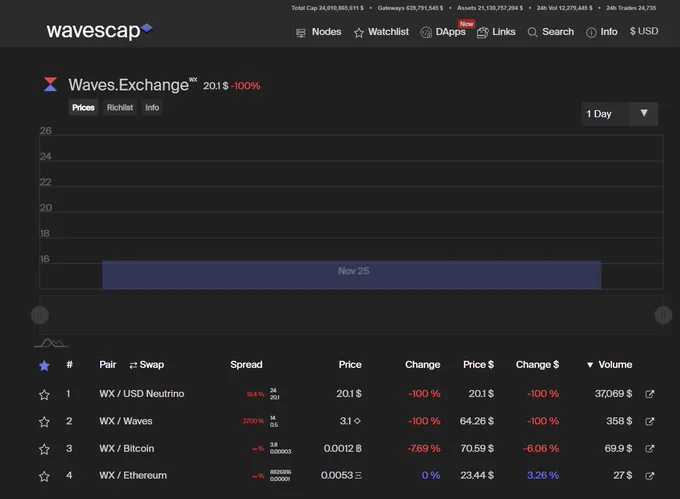Switch to the Info tab under Waves.Exchange

[x=152, y=108]
